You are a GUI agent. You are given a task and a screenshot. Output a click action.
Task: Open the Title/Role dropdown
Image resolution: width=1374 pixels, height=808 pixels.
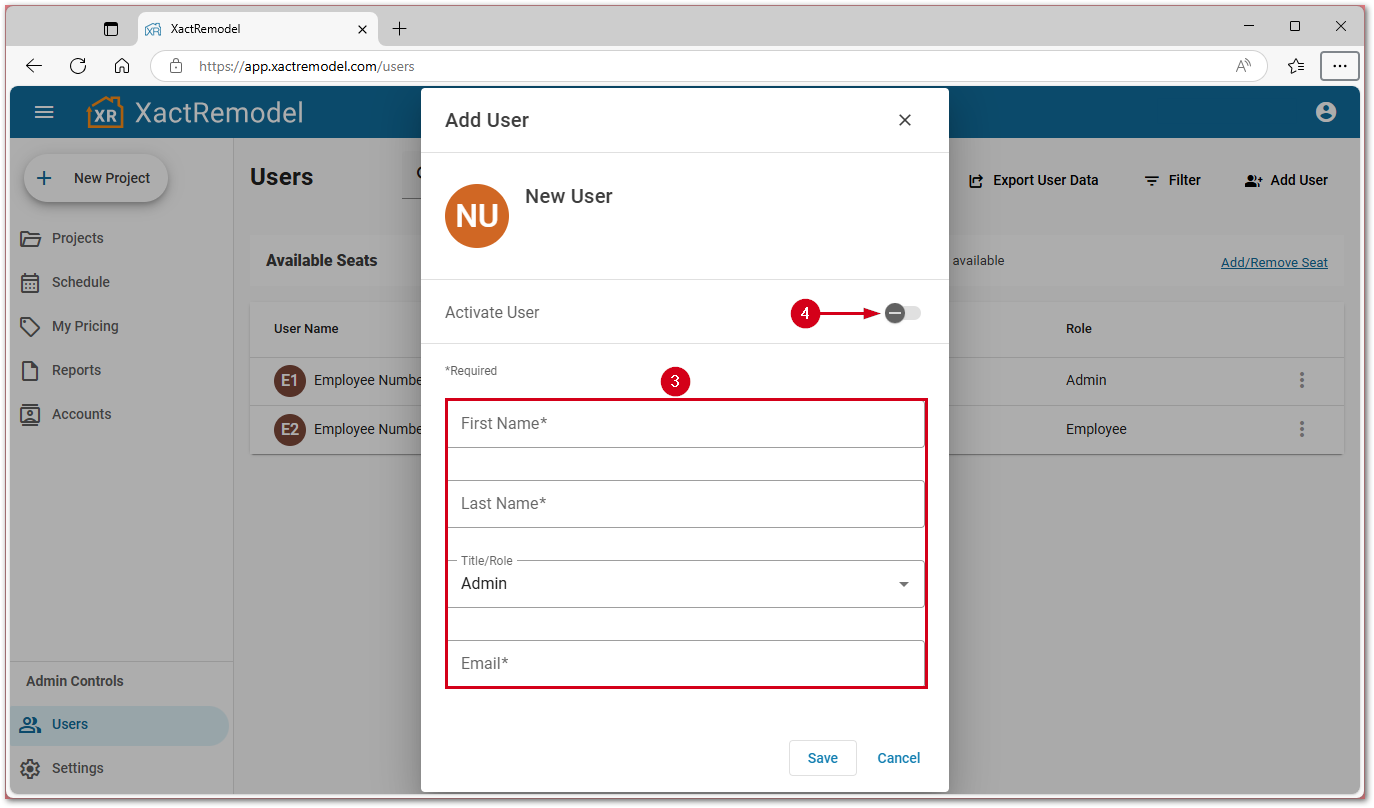click(686, 584)
